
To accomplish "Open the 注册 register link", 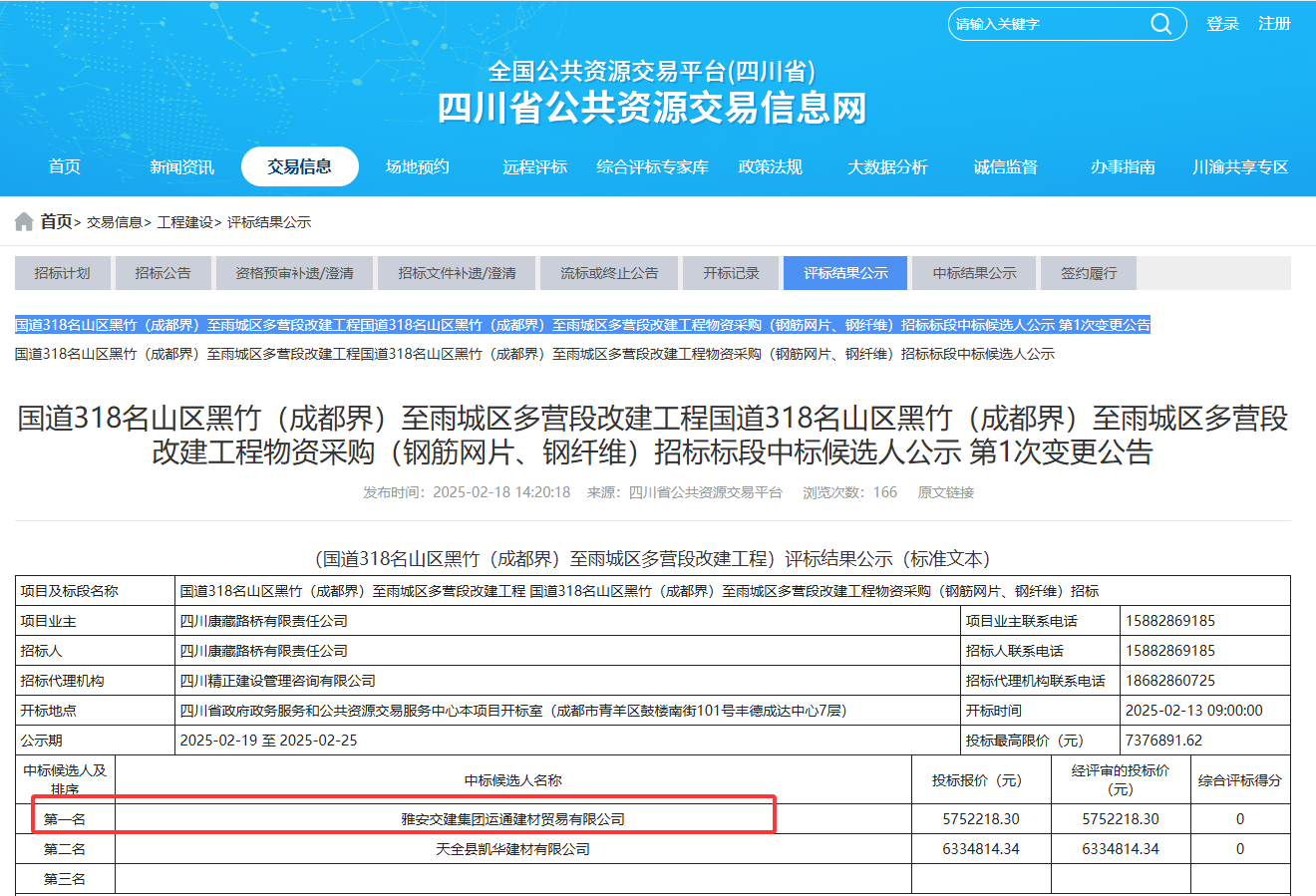I will [1274, 24].
